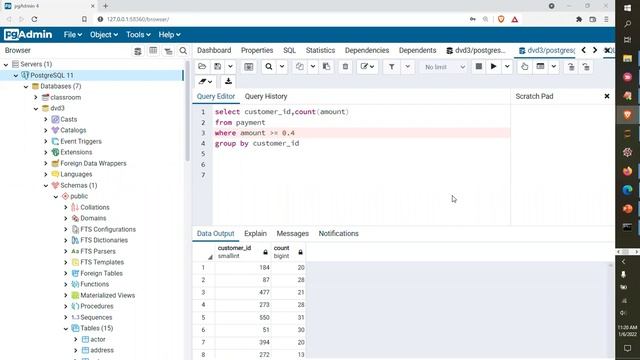Image resolution: width=640 pixels, height=360 pixels.
Task: Click the customer_id column header
Action: point(242,252)
